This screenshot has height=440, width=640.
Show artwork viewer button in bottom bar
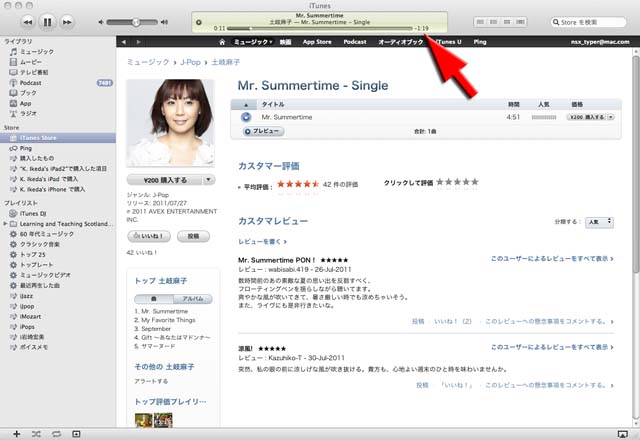coord(76,434)
